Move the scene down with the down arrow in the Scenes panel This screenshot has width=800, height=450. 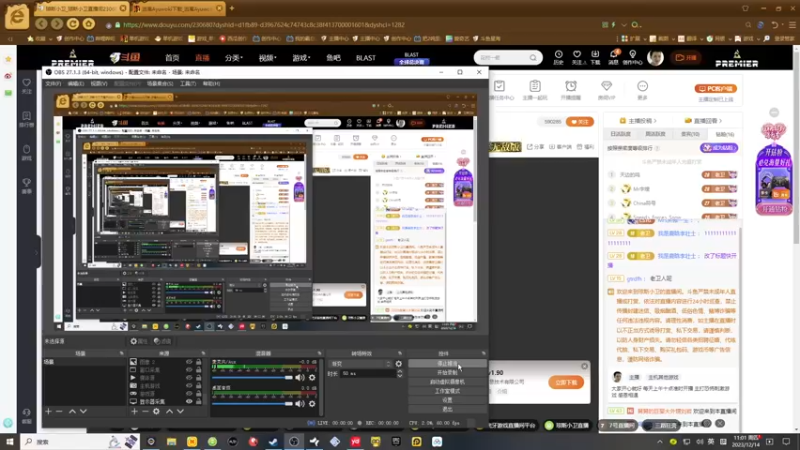click(83, 411)
